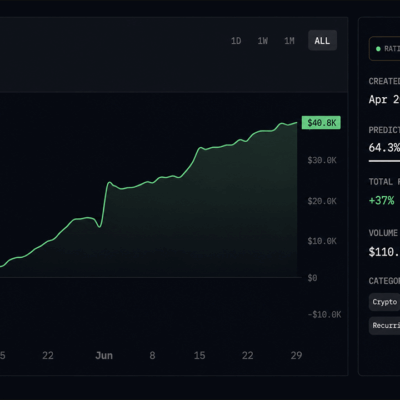This screenshot has height=400, width=400.
Task: Click the 29 date marker on axis
Action: 296,356
